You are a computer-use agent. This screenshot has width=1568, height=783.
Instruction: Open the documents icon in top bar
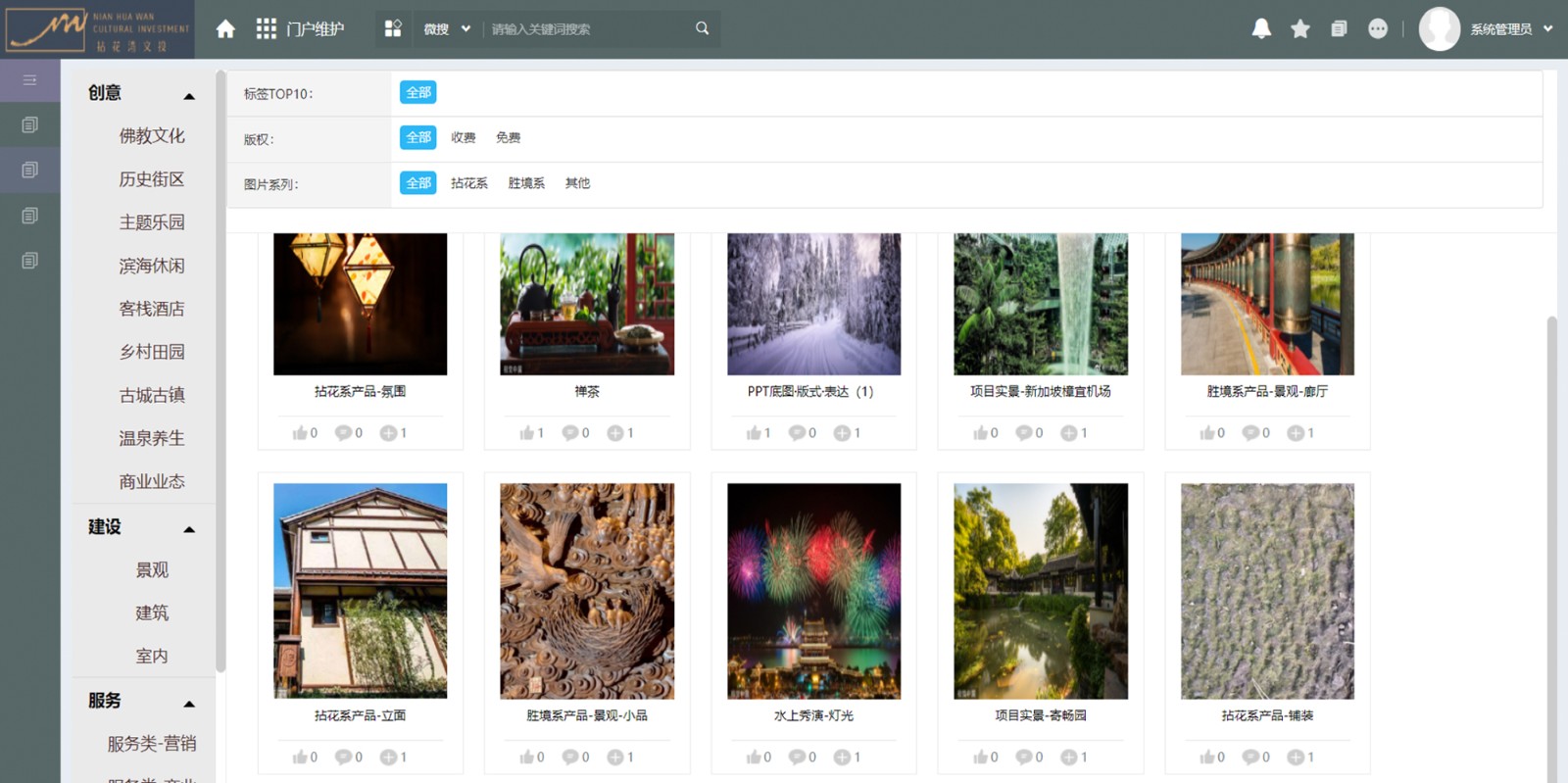pyautogui.click(x=1339, y=28)
